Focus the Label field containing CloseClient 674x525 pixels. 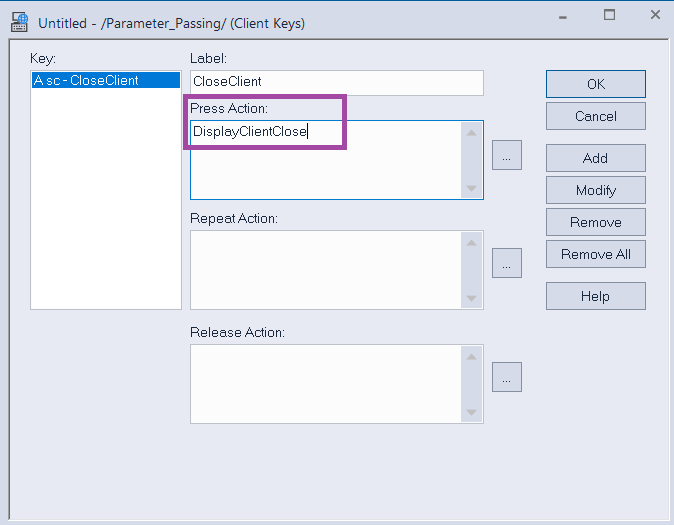click(x=337, y=83)
